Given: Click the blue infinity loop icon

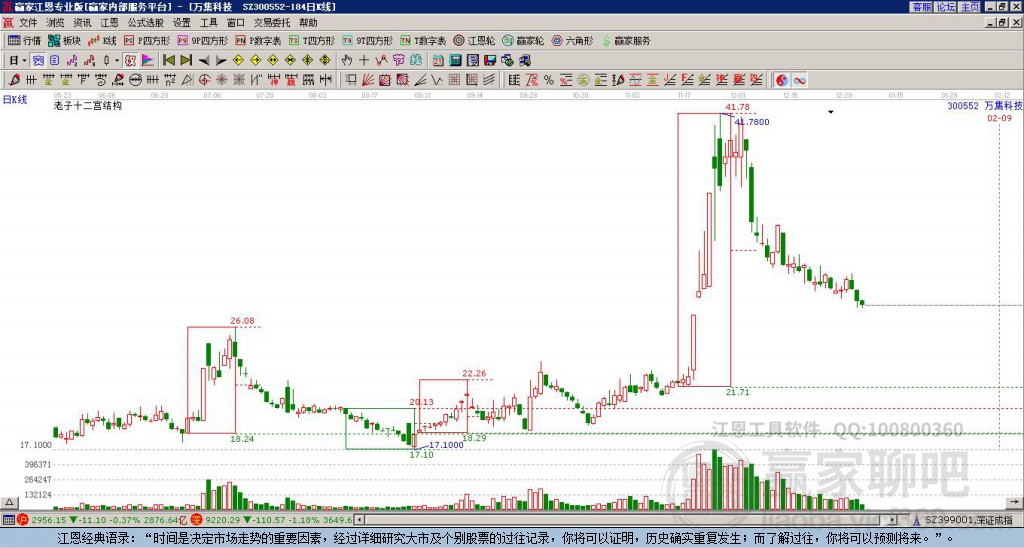Looking at the screenshot, I should (x=799, y=80).
